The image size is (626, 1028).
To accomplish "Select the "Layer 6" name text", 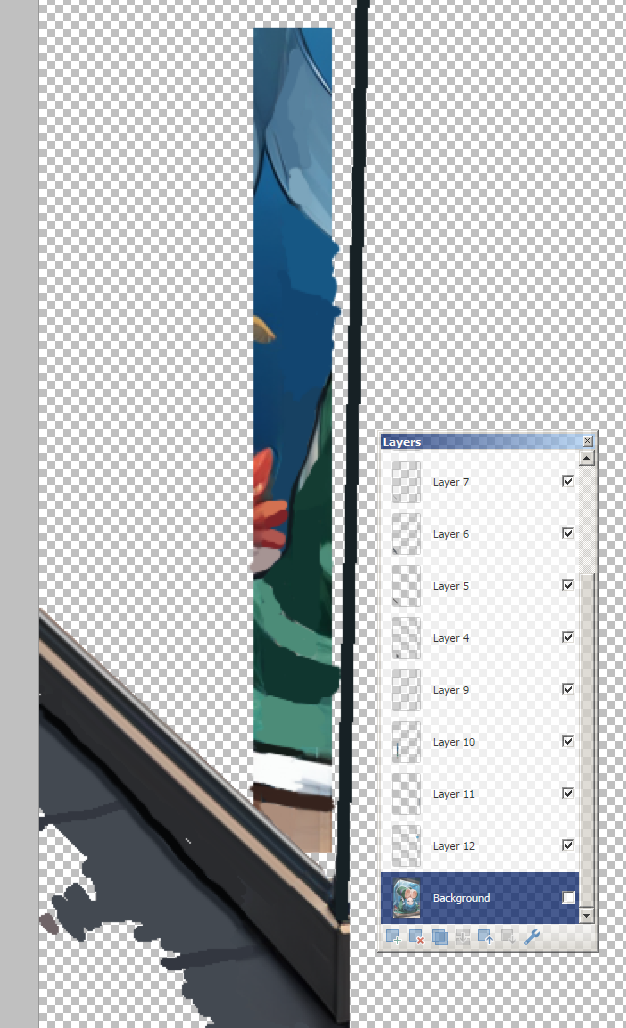I will click(x=451, y=534).
